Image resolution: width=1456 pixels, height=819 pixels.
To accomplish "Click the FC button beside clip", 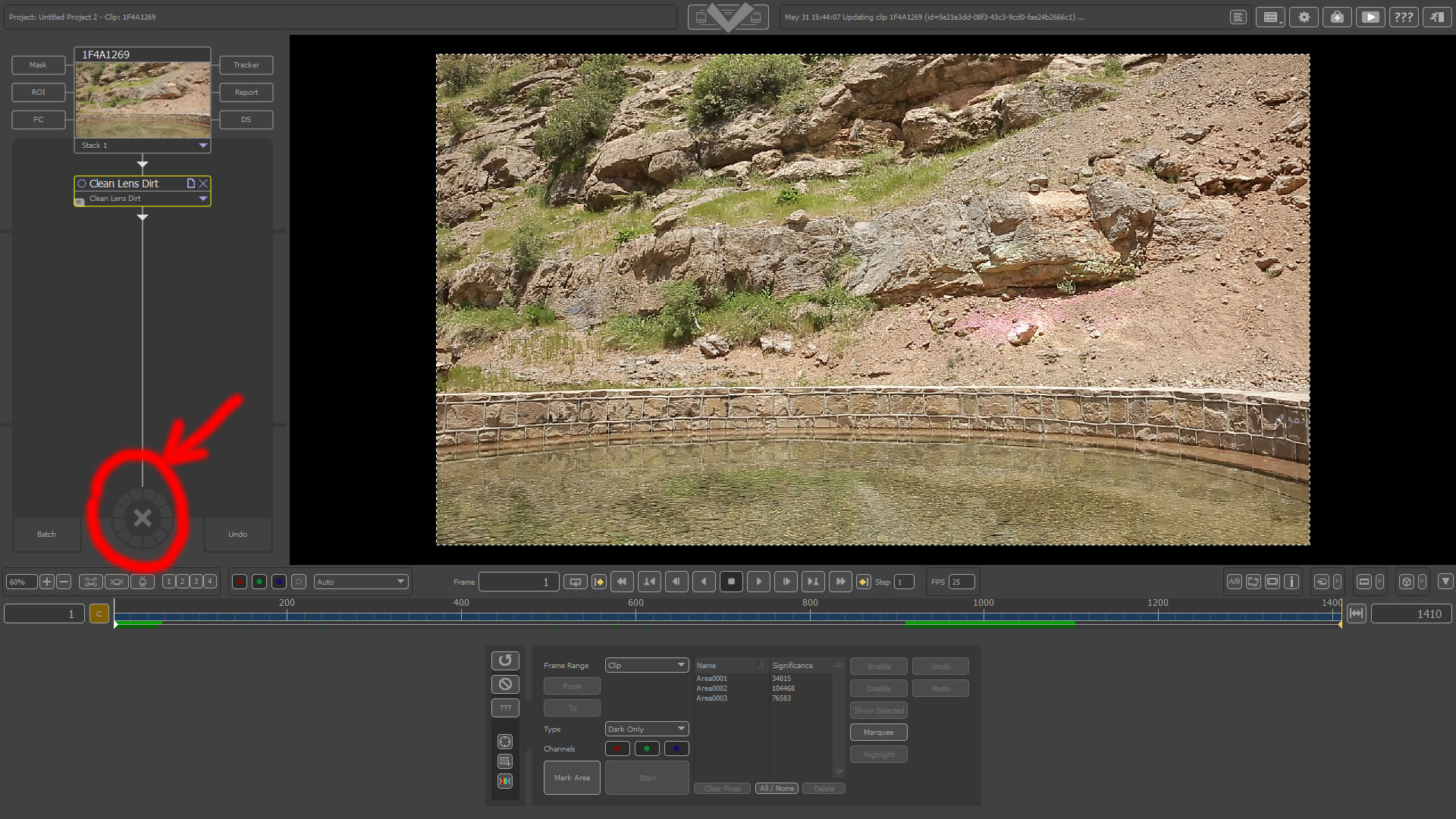I will 38,120.
